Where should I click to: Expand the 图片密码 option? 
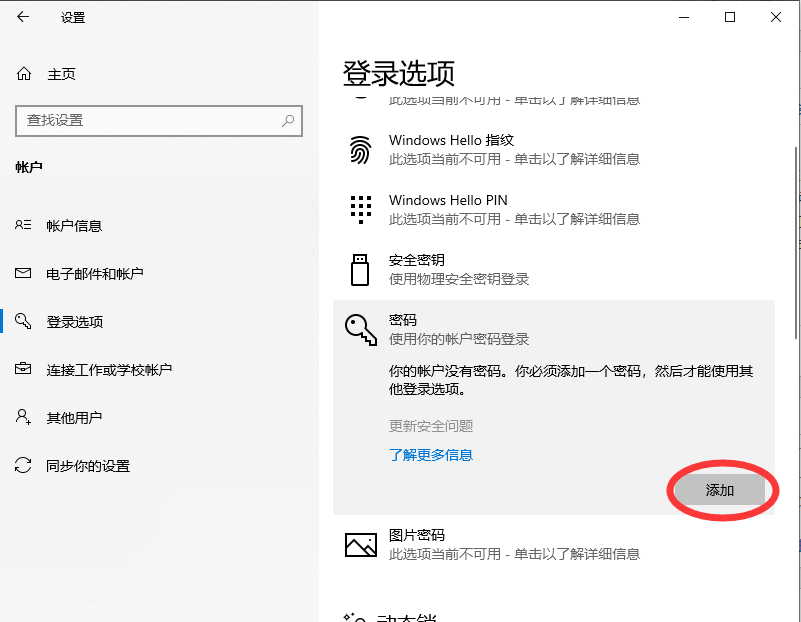(554, 544)
